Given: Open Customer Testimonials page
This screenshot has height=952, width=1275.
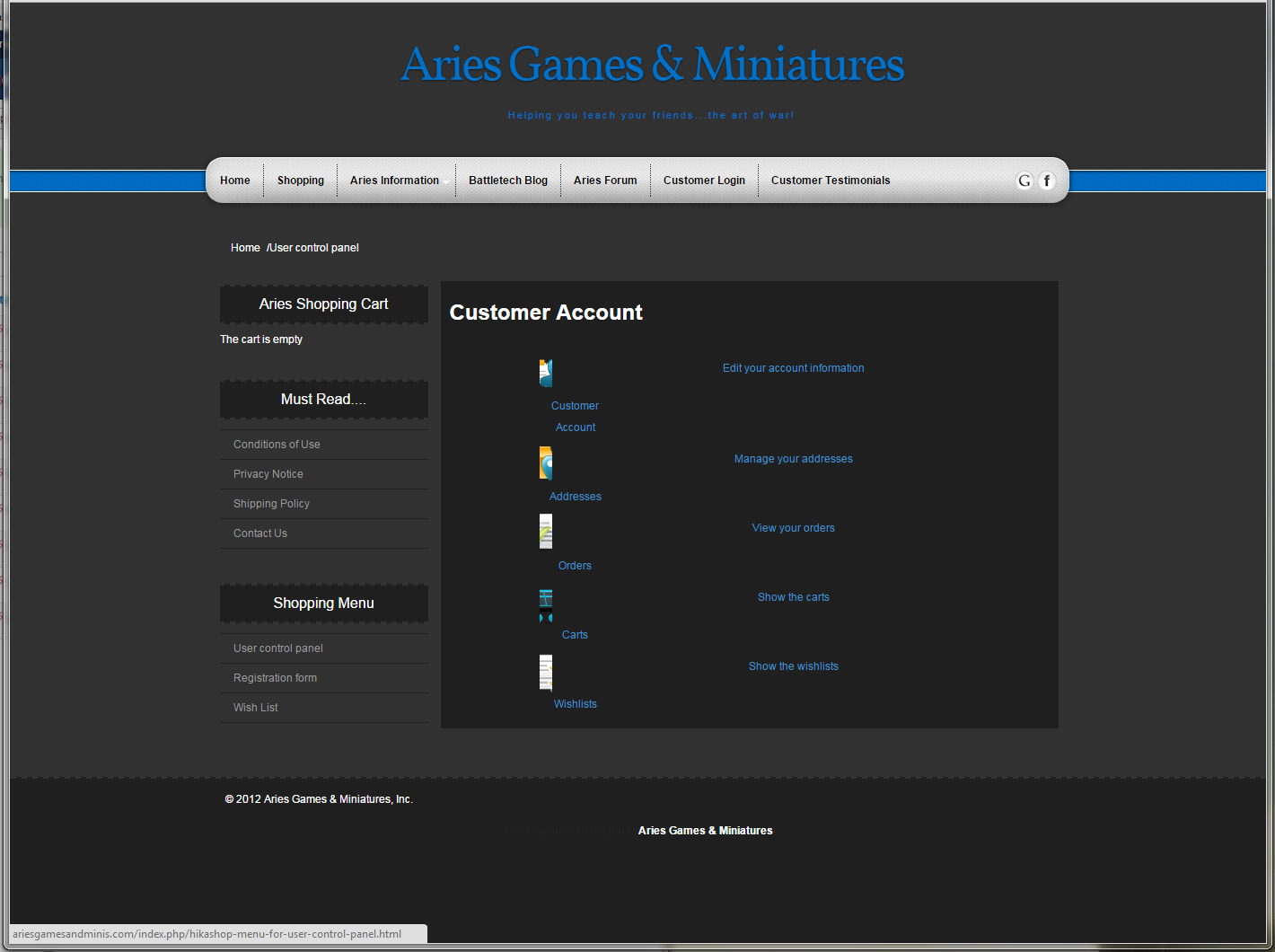Looking at the screenshot, I should click(831, 181).
